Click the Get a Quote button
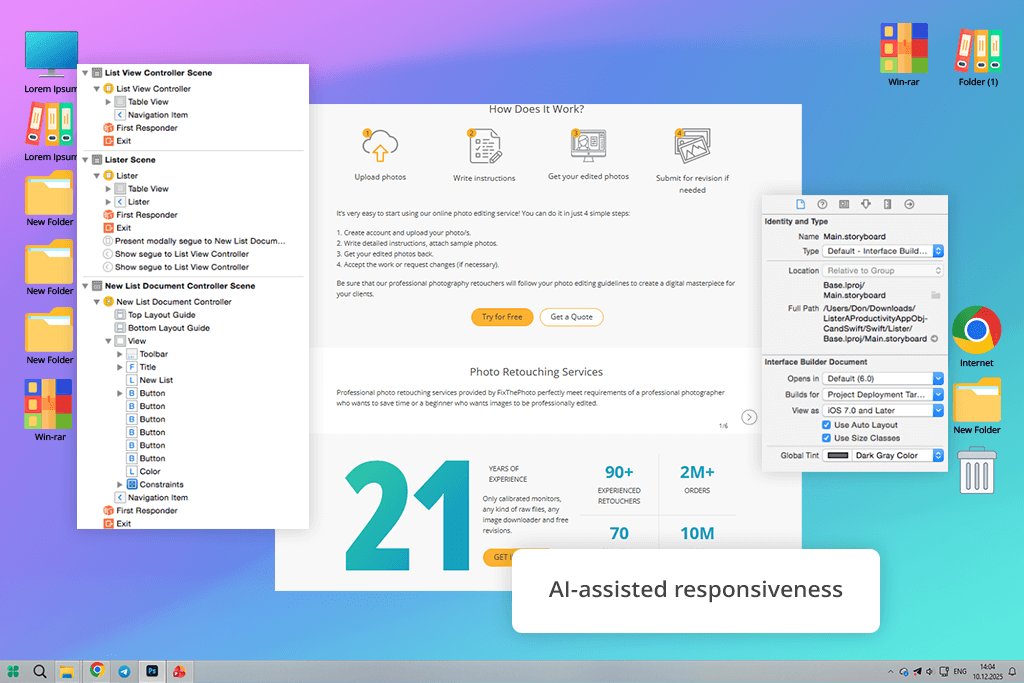1024x683 pixels. (571, 317)
